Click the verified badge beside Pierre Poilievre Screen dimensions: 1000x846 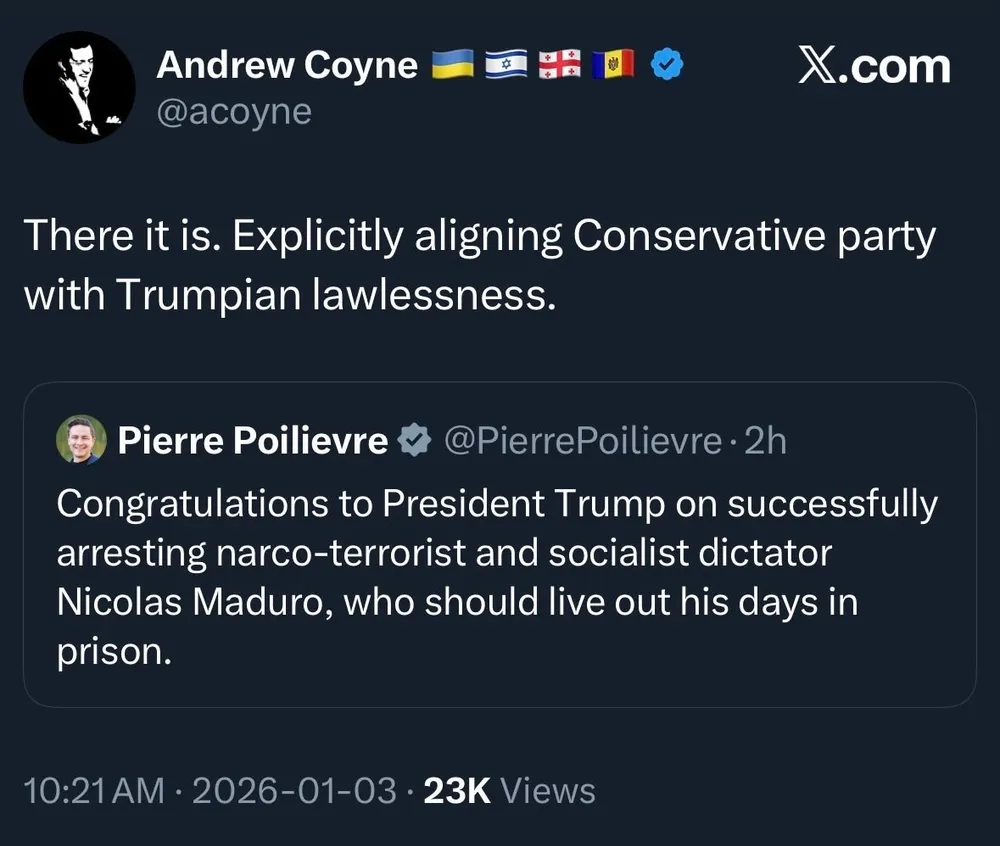point(412,440)
